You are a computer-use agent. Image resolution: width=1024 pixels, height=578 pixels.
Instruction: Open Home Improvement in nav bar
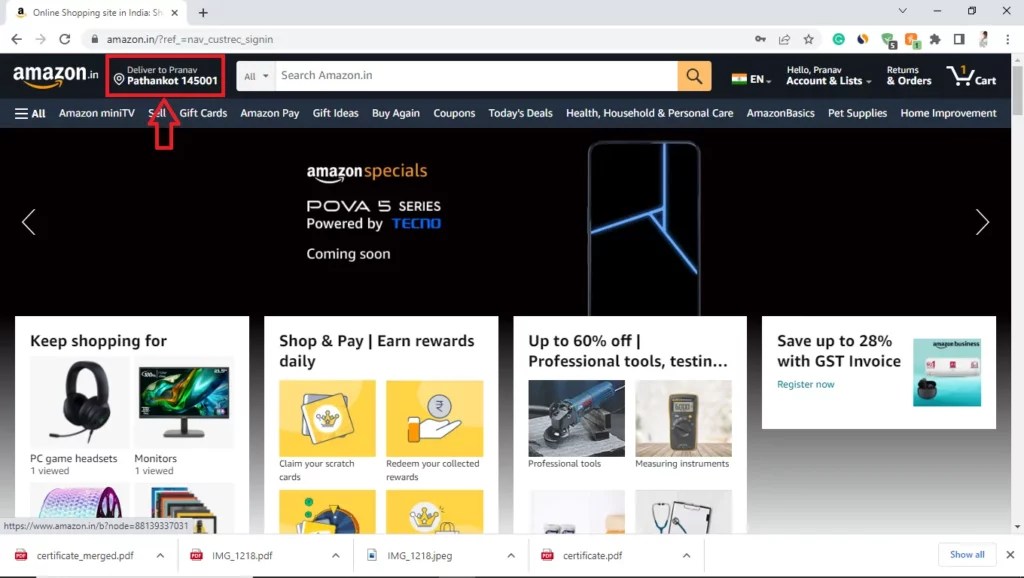(948, 114)
